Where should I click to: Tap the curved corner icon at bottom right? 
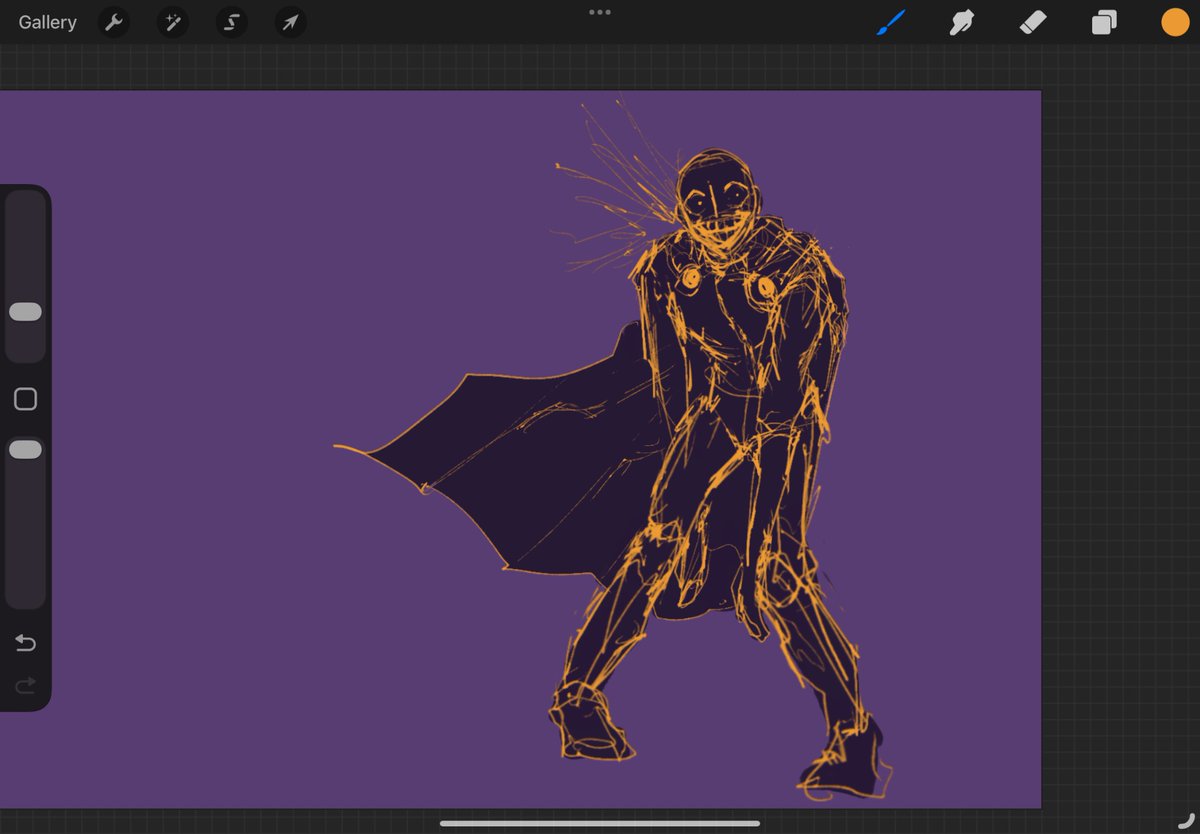1186,820
